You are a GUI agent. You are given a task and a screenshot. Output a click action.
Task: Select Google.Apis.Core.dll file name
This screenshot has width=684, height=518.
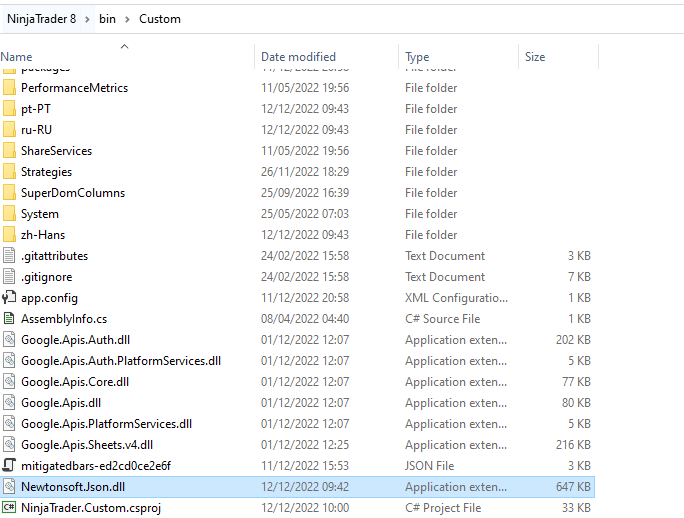(x=75, y=381)
